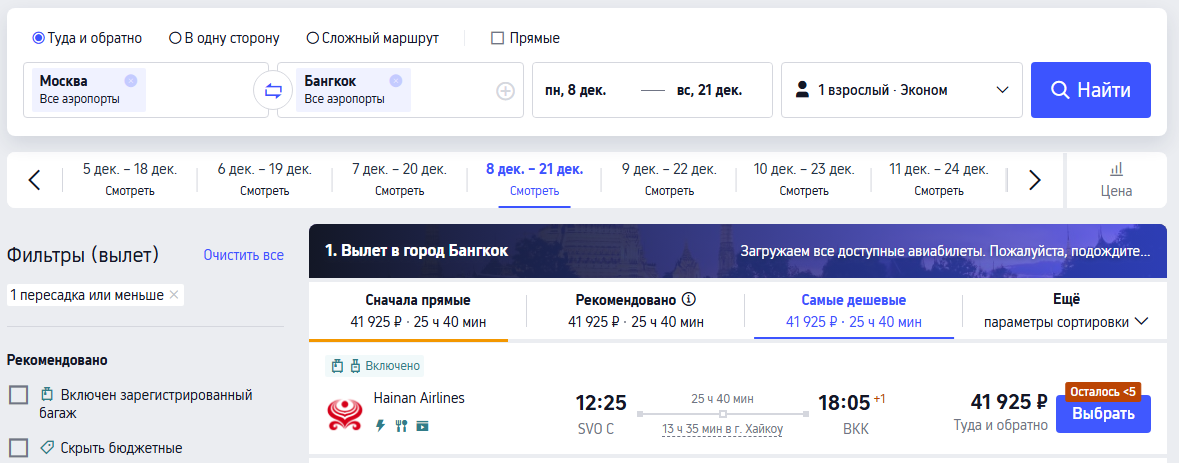Choose the 'Сложный маршрут' radio option
1179x463 pixels.
pyautogui.click(x=313, y=38)
